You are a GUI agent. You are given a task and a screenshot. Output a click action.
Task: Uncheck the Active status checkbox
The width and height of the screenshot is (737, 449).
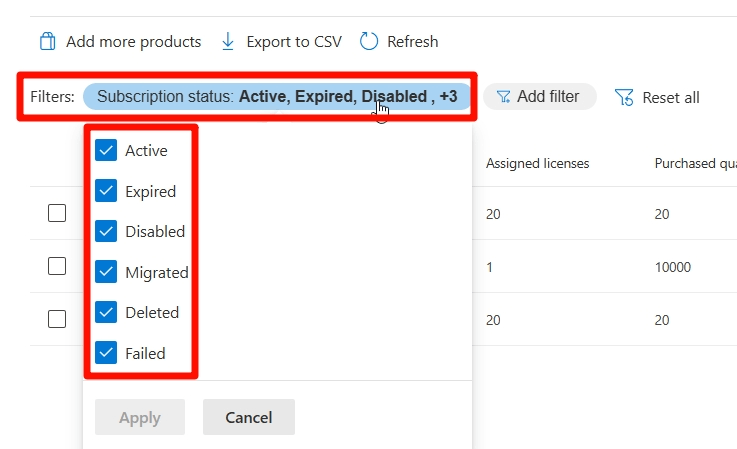click(x=106, y=151)
